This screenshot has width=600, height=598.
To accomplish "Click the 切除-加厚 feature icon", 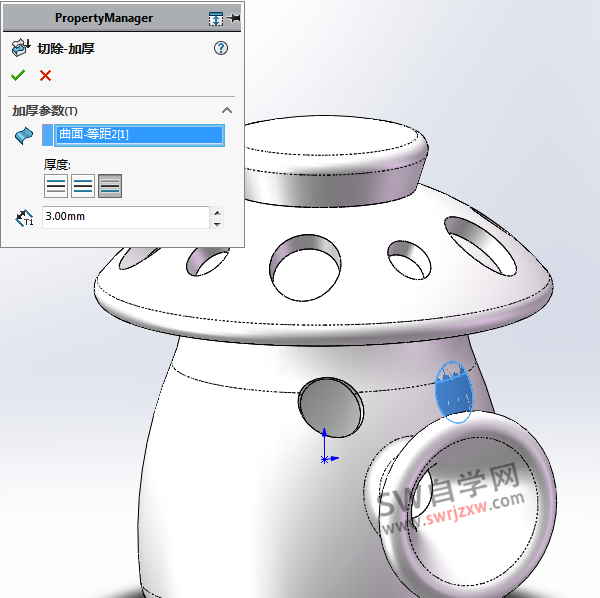I will click(x=19, y=48).
